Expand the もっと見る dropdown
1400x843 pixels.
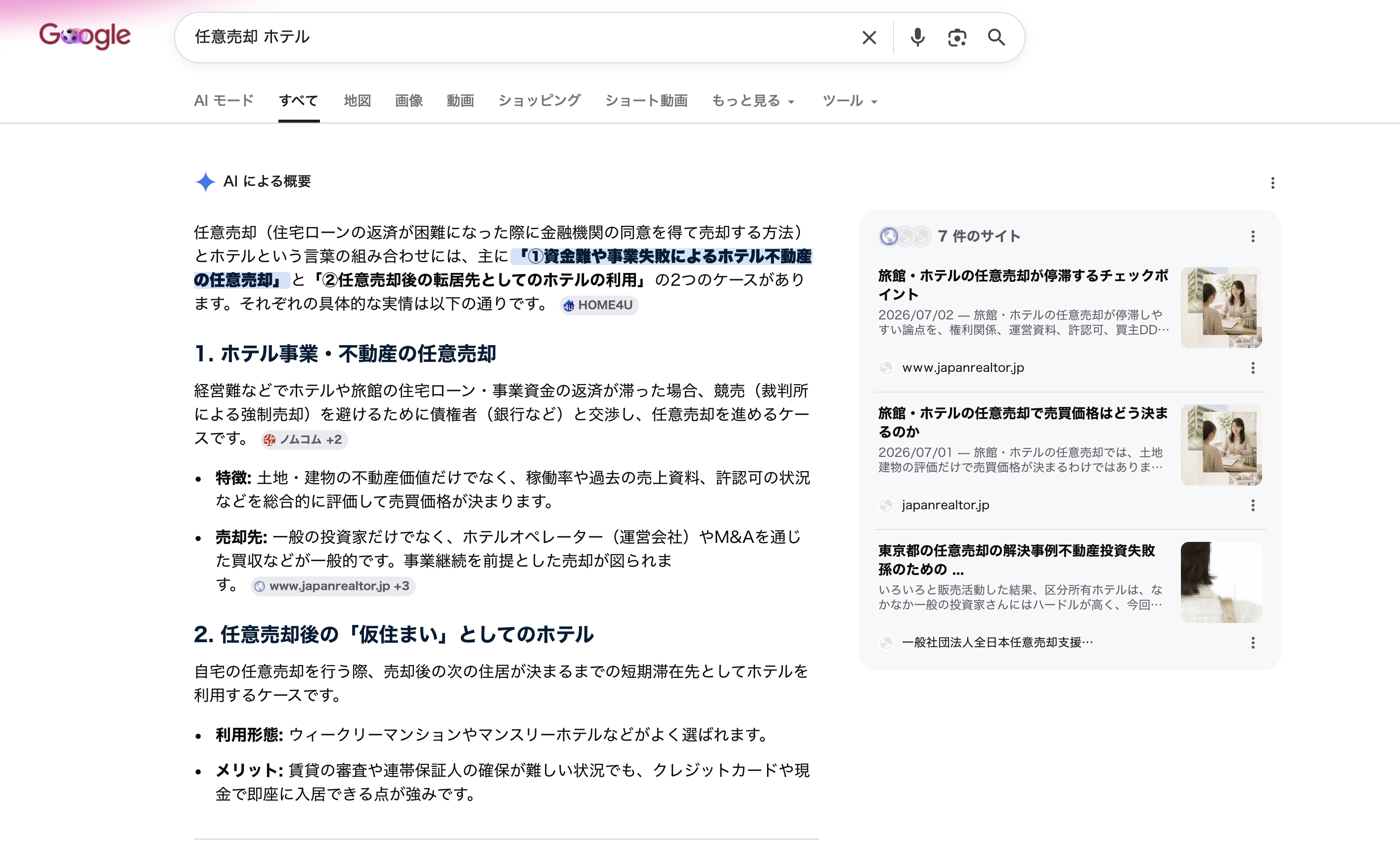click(754, 100)
